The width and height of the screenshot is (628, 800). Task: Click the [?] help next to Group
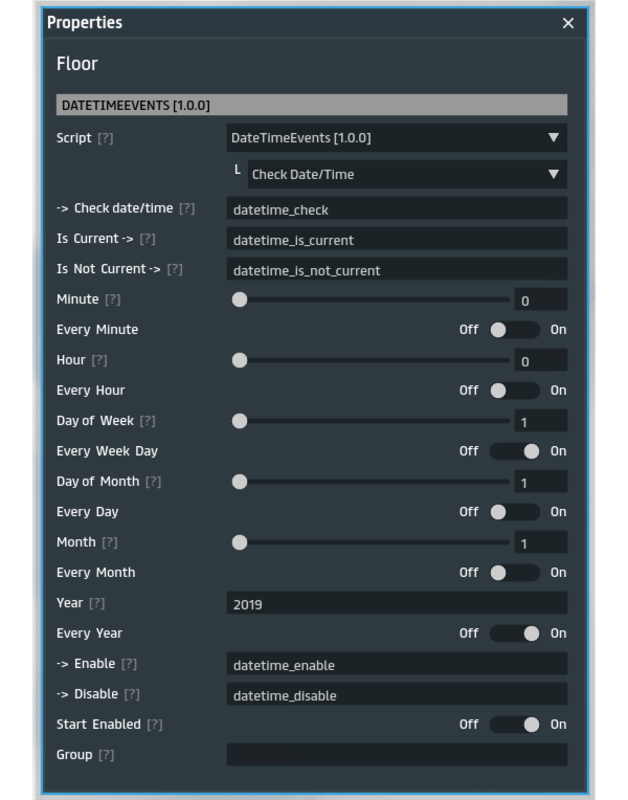point(106,755)
